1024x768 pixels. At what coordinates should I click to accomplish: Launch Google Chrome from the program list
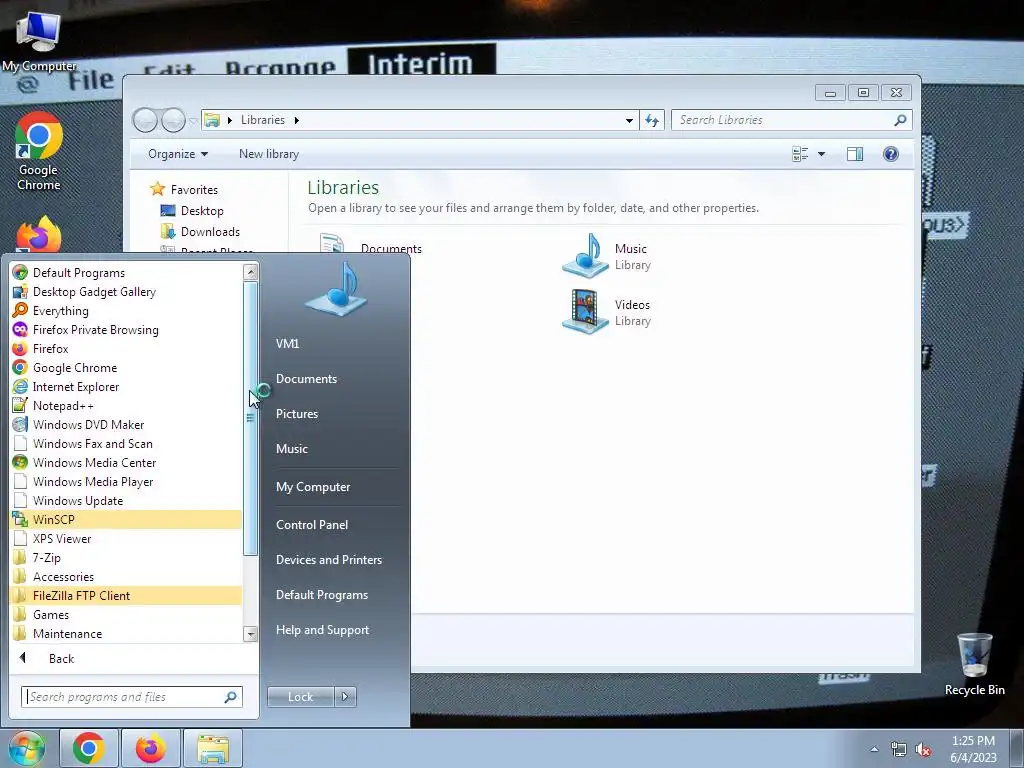(126, 367)
